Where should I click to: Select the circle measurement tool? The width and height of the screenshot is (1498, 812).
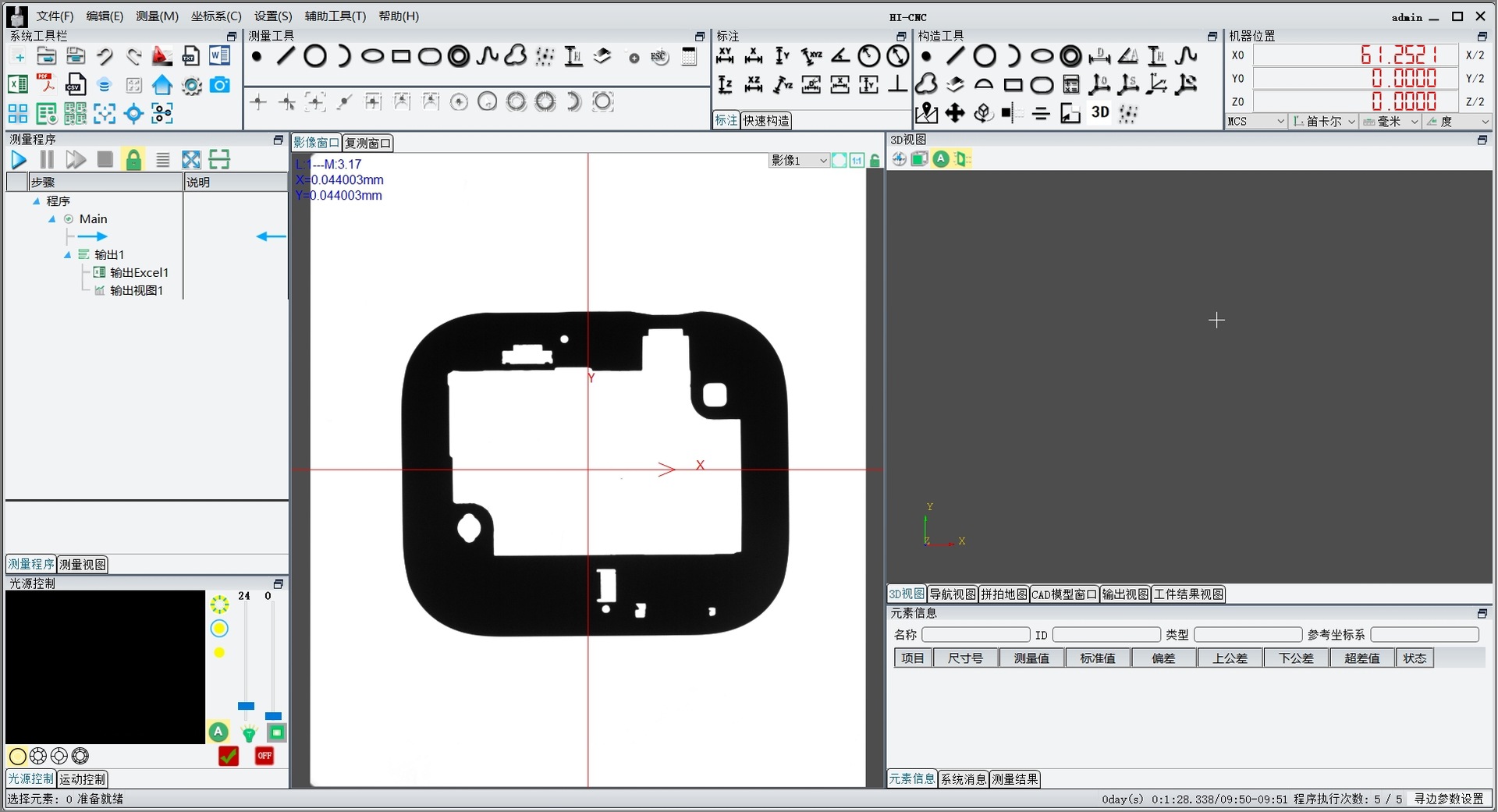point(315,56)
